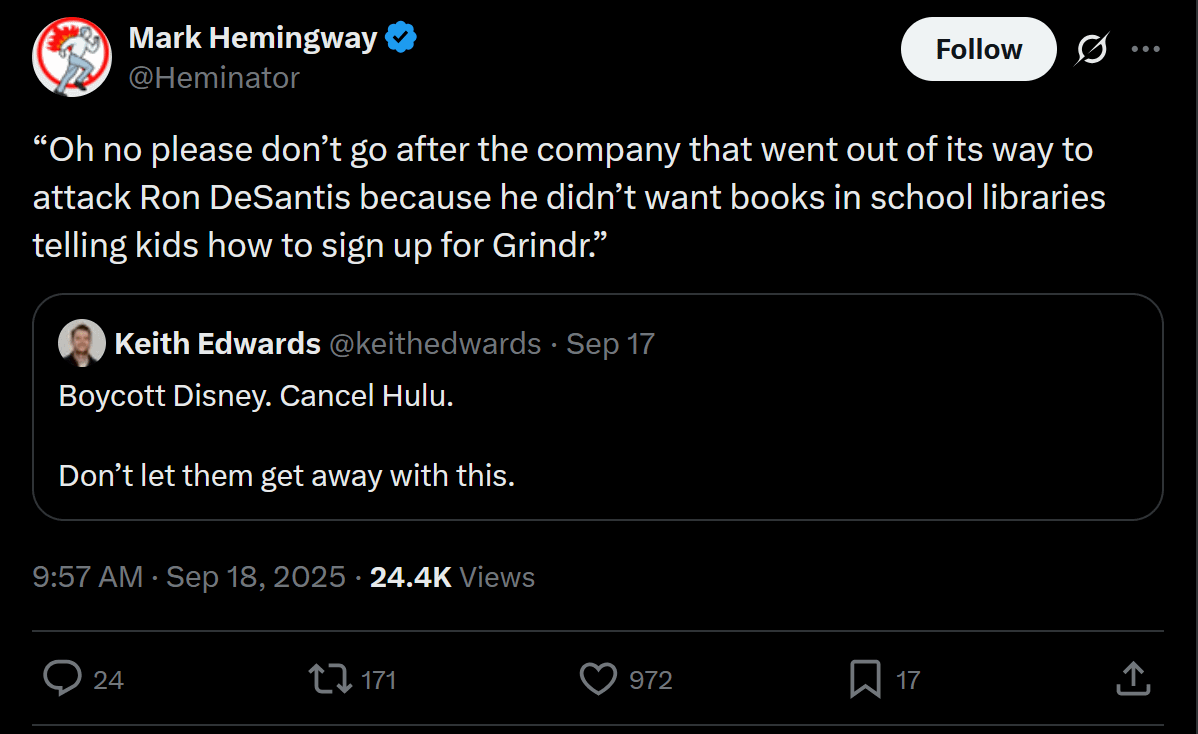Viewport: 1198px width, 734px height.
Task: Open Keith Edwards' small avatar
Action: coord(82,343)
